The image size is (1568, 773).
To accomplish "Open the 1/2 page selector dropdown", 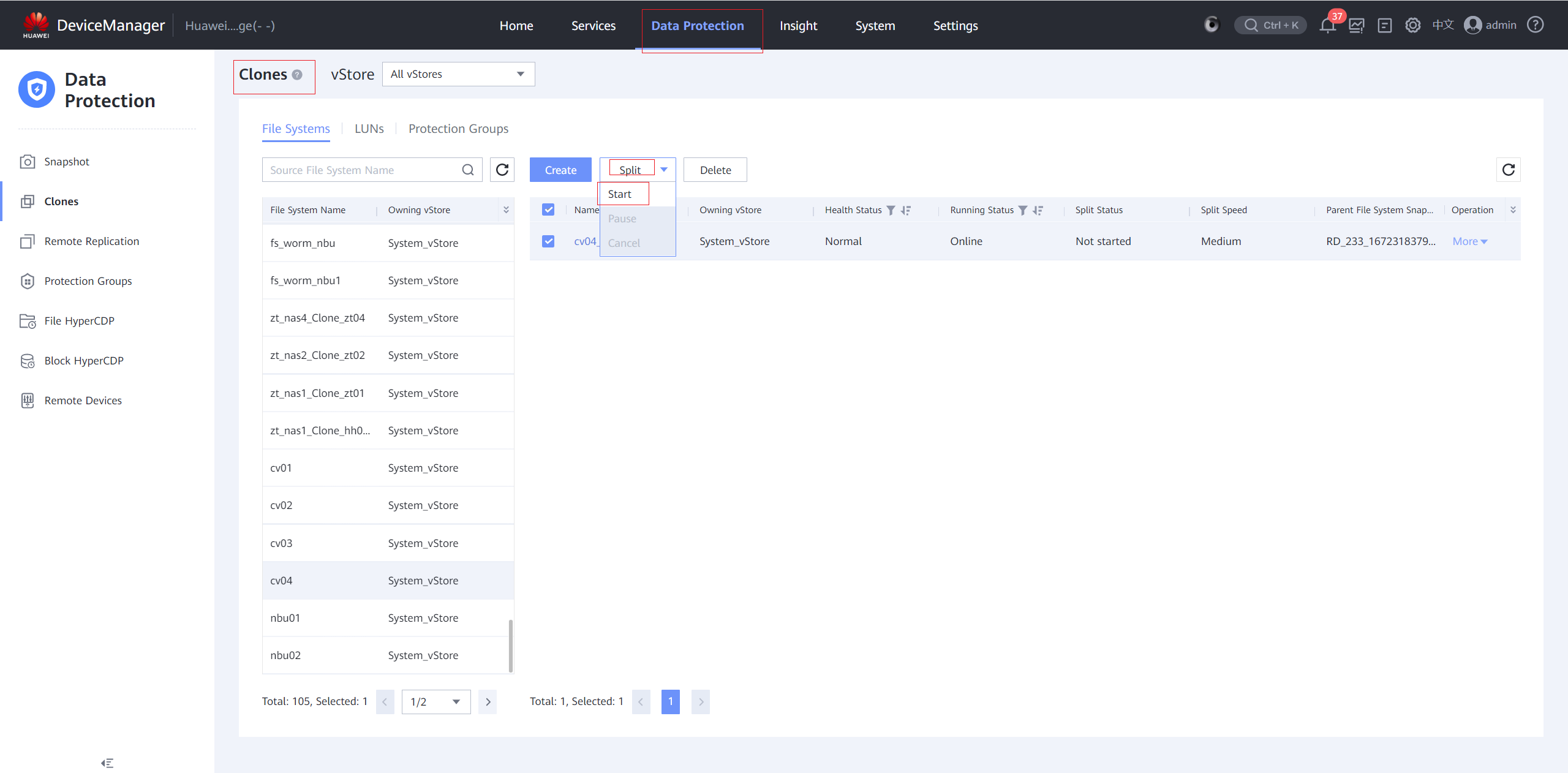I will click(435, 701).
